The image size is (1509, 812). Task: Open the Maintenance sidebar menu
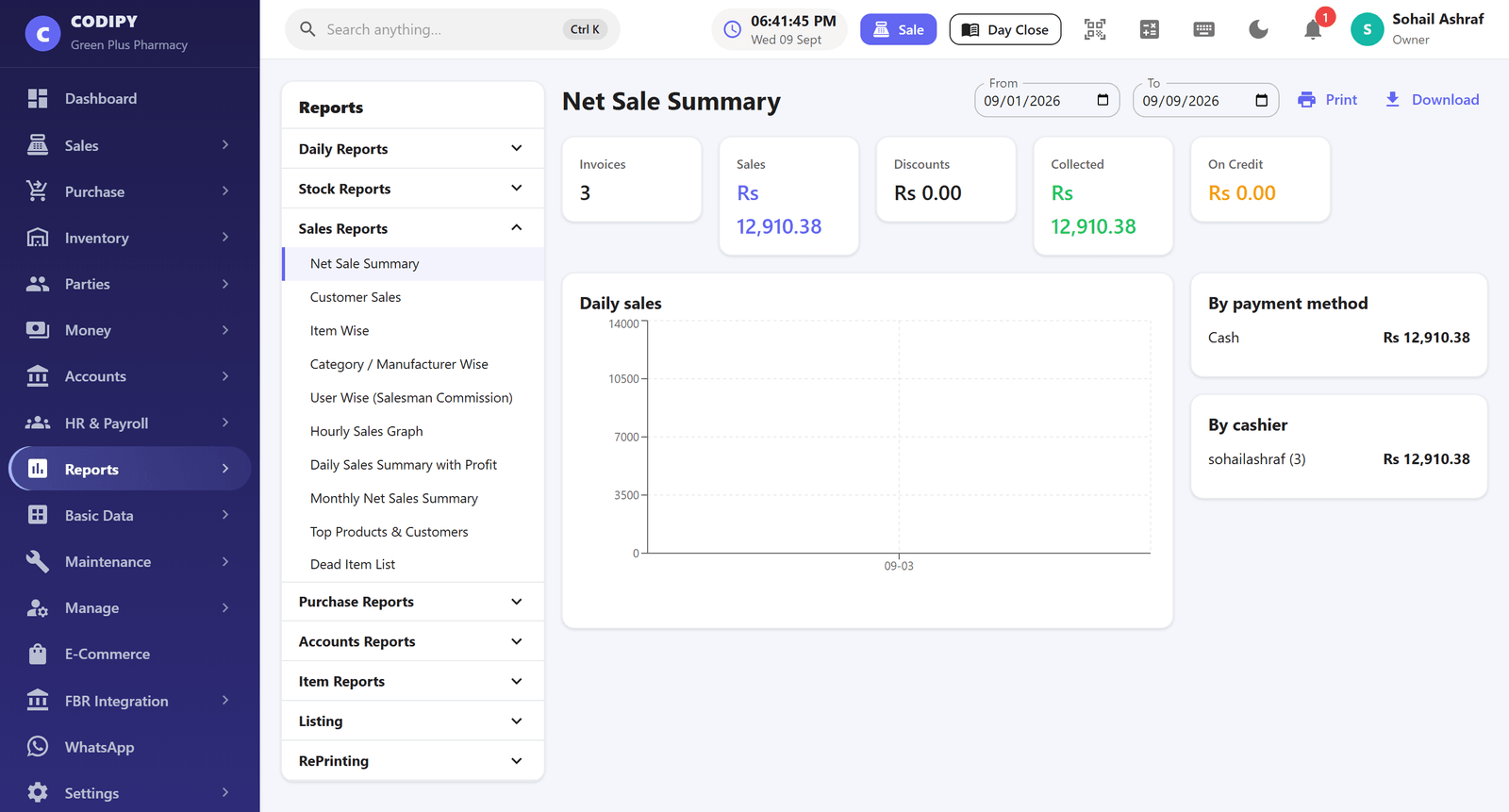[x=130, y=561]
